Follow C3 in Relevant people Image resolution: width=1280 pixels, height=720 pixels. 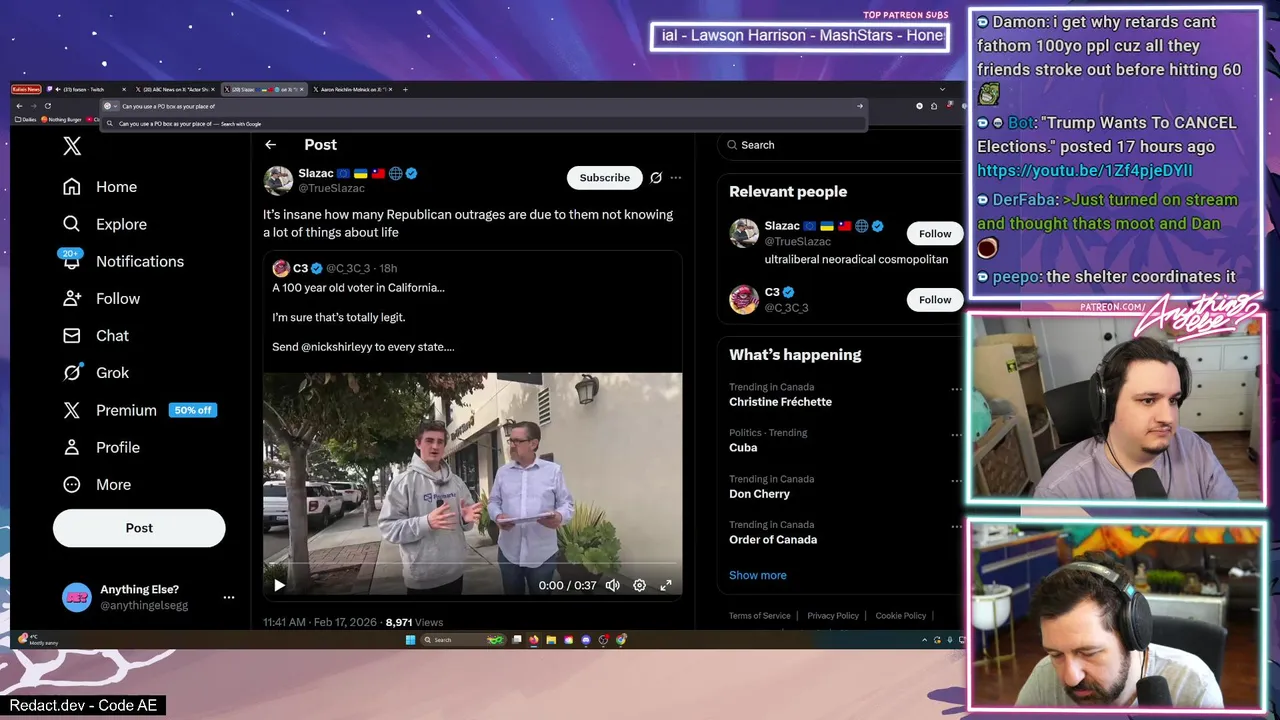935,300
